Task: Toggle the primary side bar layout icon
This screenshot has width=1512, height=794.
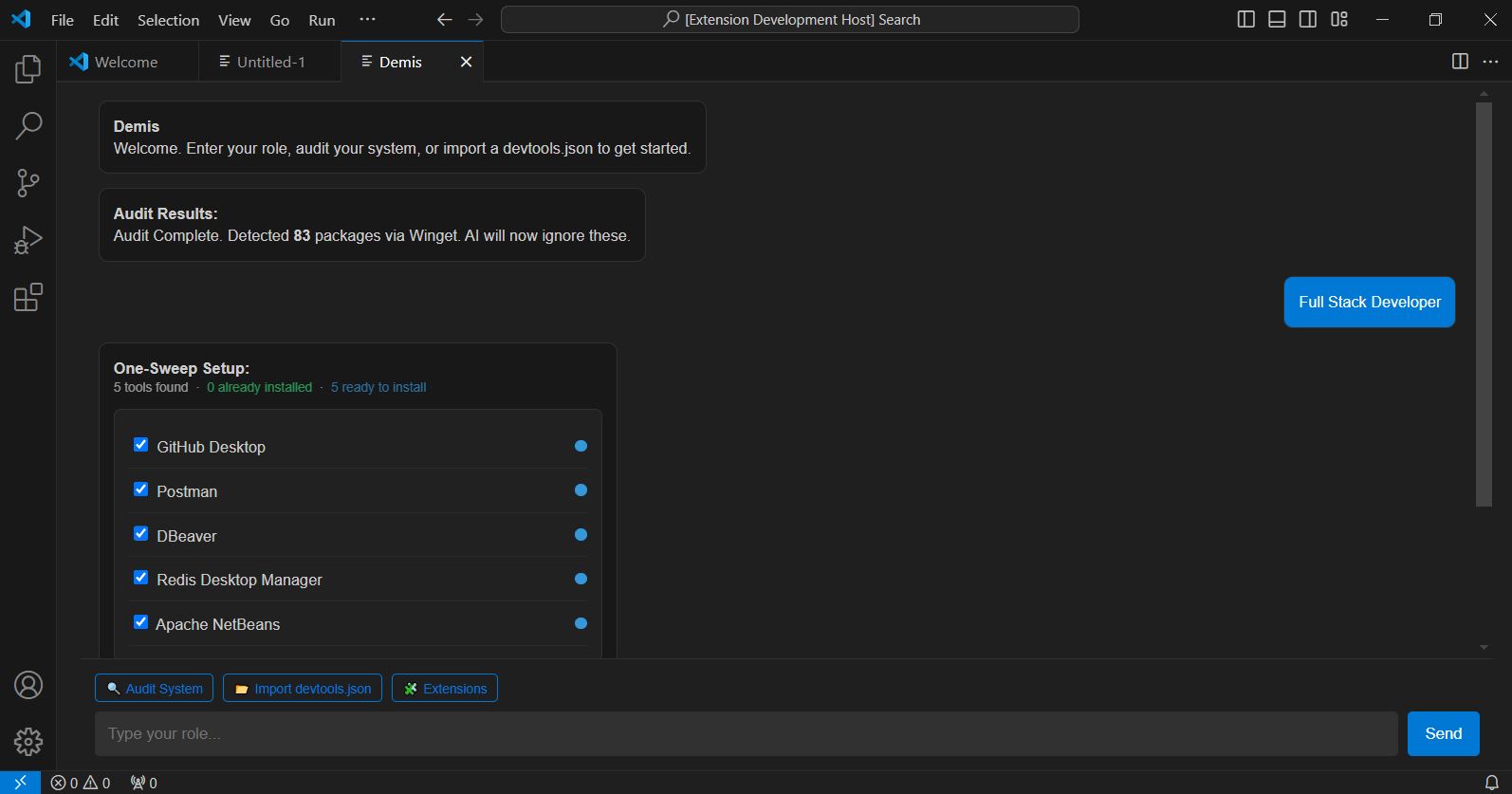Action: coord(1246,20)
